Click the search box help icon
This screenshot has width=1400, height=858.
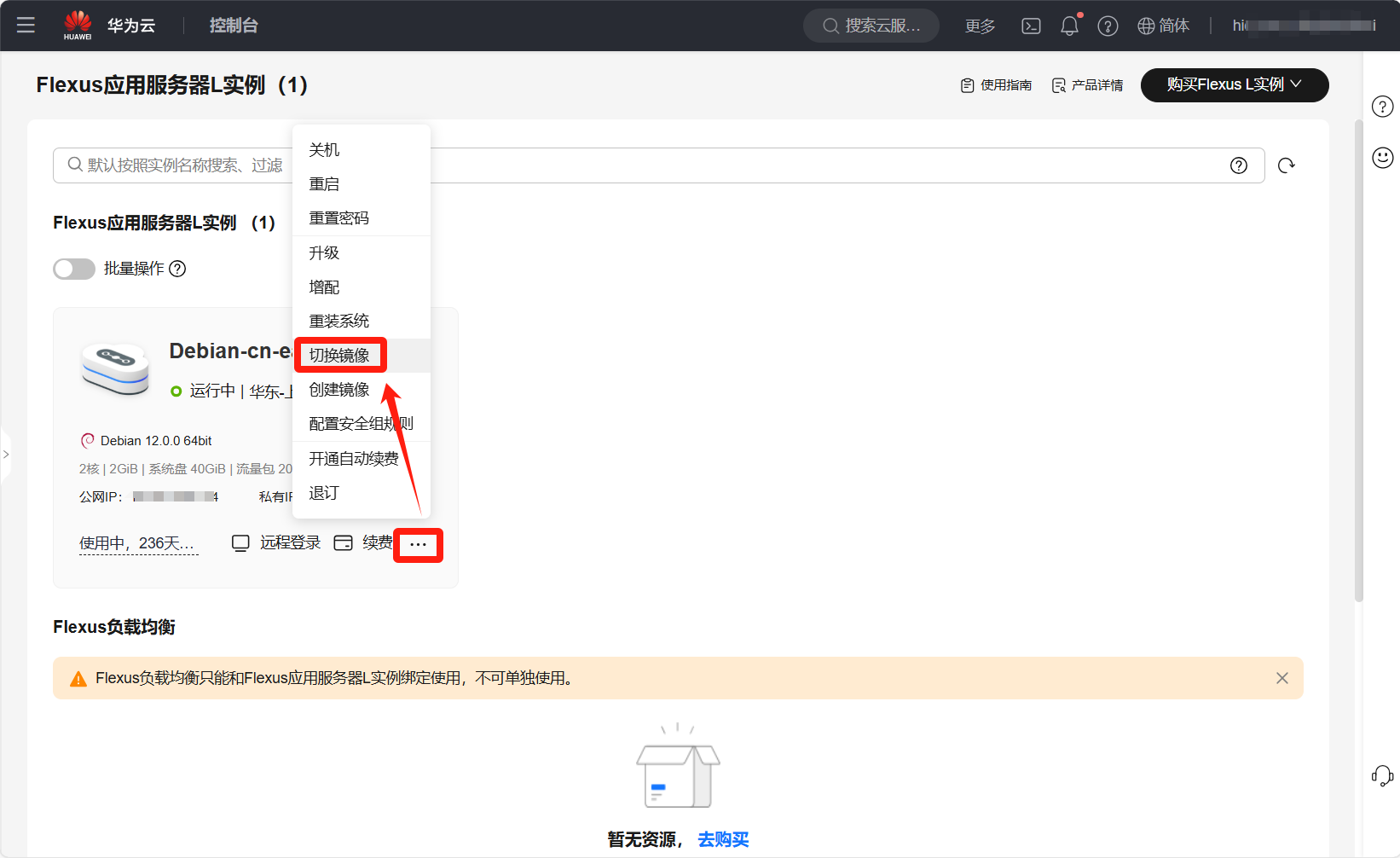coord(1239,165)
